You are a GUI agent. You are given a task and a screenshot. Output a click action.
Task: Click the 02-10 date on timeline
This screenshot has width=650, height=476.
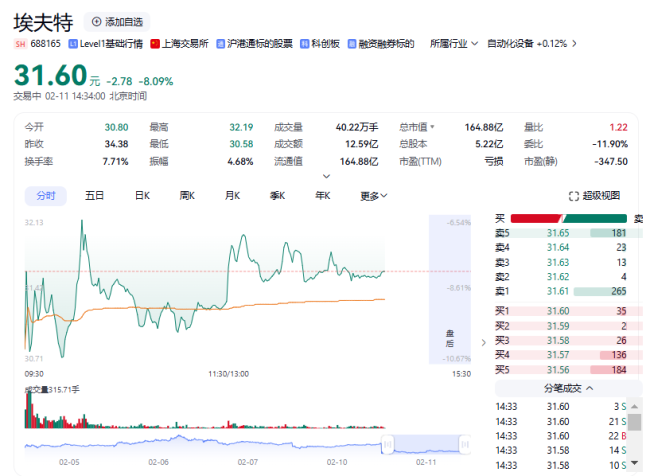pyautogui.click(x=337, y=462)
